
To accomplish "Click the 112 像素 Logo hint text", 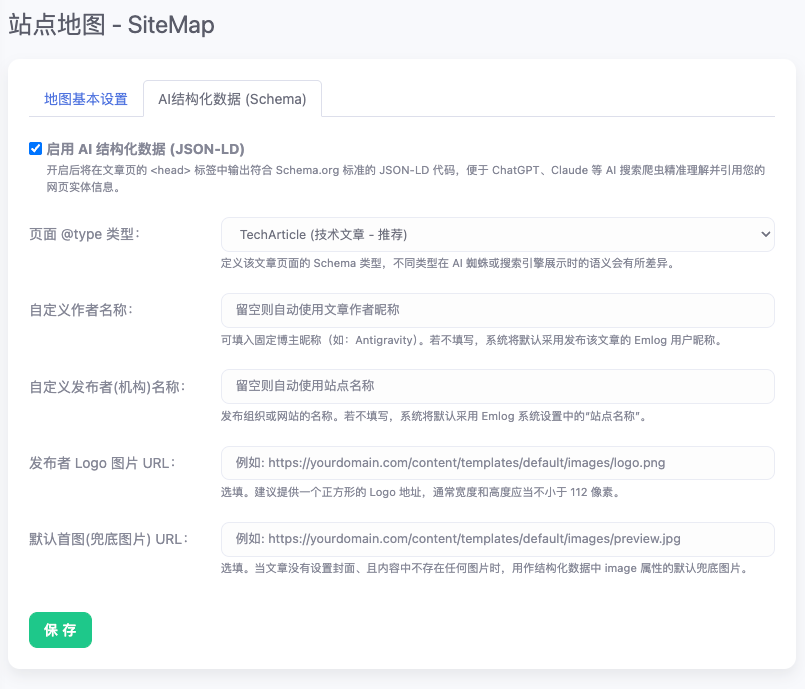I will (x=421, y=492).
